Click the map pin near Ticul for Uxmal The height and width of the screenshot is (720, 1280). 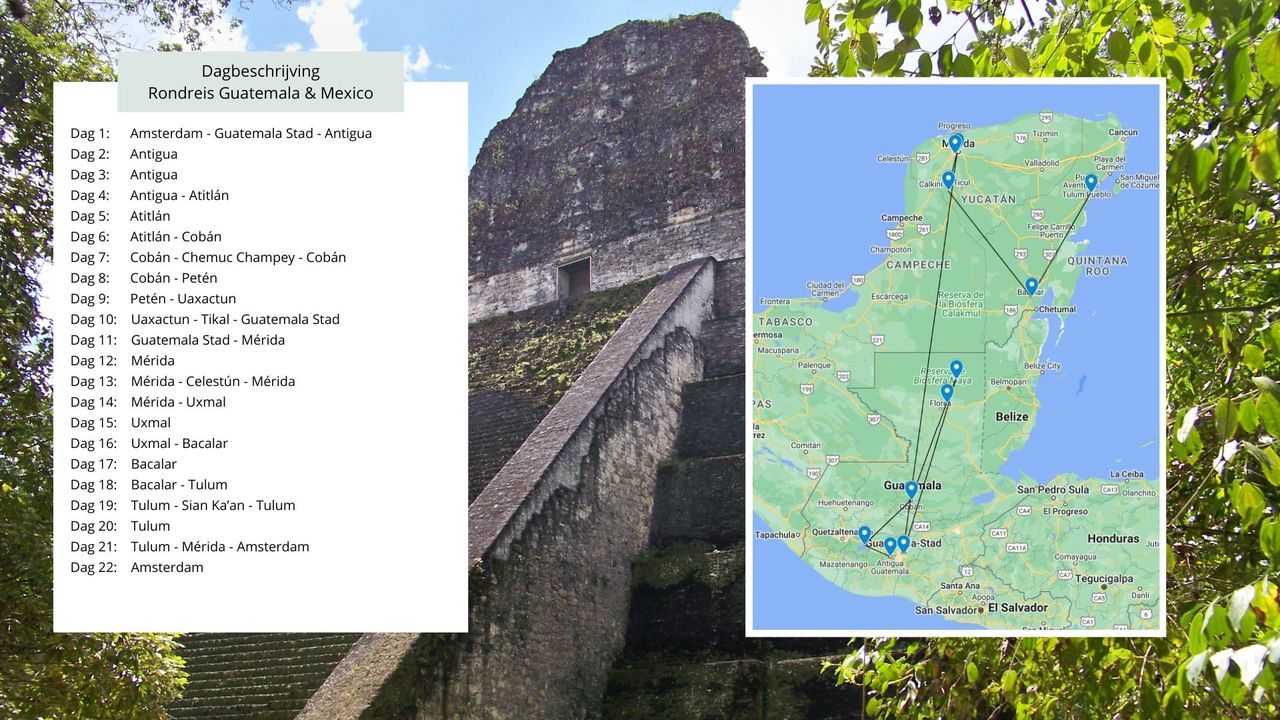click(x=948, y=180)
